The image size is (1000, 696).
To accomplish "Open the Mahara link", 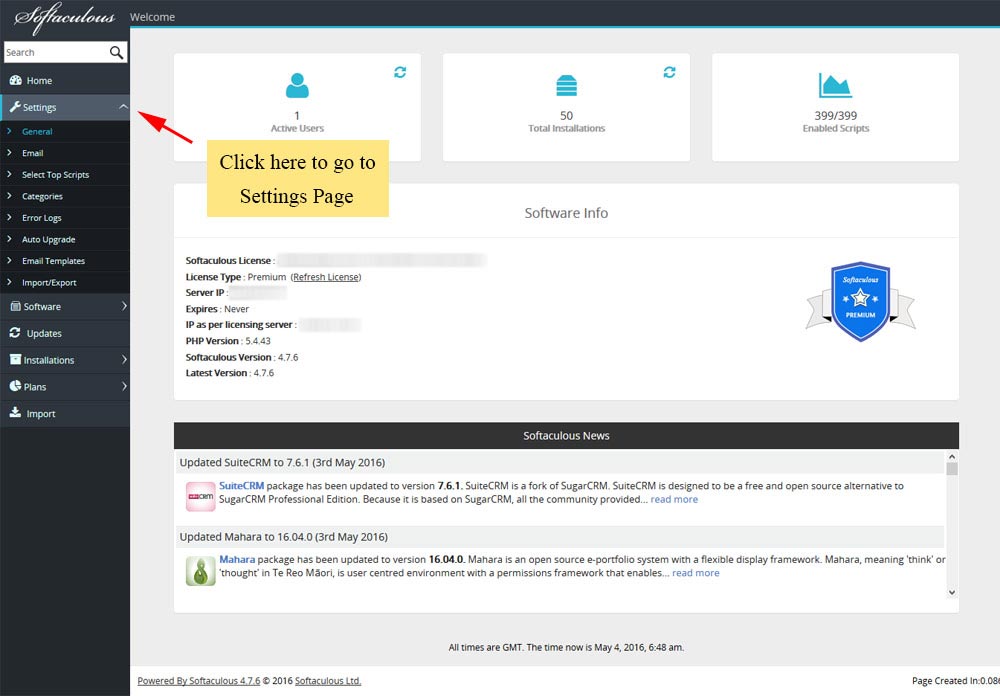I will (237, 559).
